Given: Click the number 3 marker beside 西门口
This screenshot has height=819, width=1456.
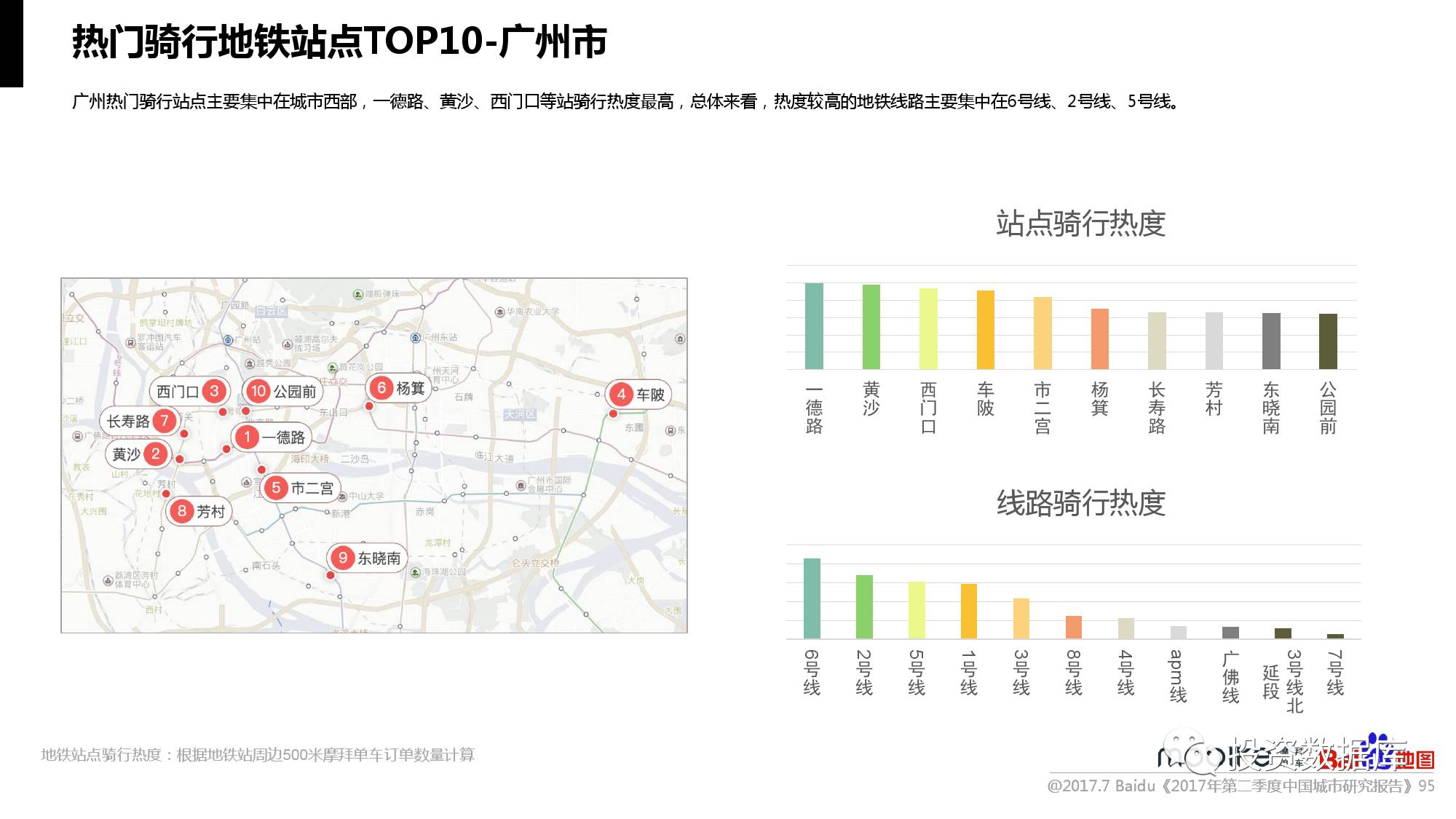Looking at the screenshot, I should (213, 391).
